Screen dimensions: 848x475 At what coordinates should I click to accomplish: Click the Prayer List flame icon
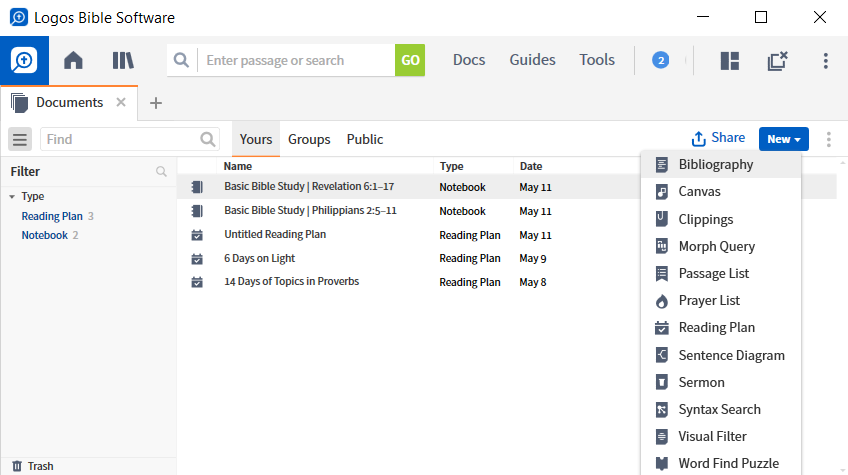pos(661,301)
